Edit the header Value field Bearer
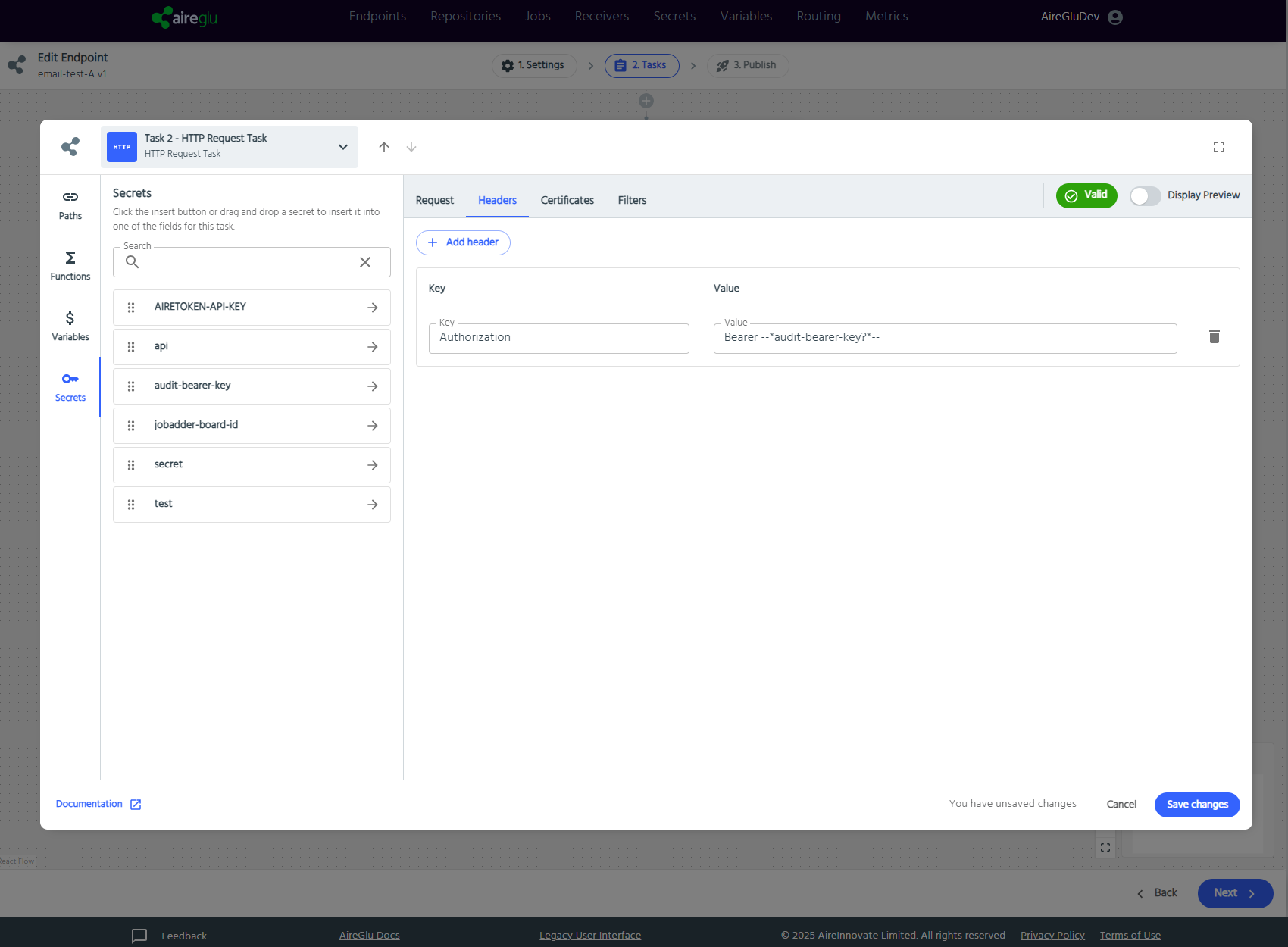Viewport: 1288px width, 947px height. point(945,338)
